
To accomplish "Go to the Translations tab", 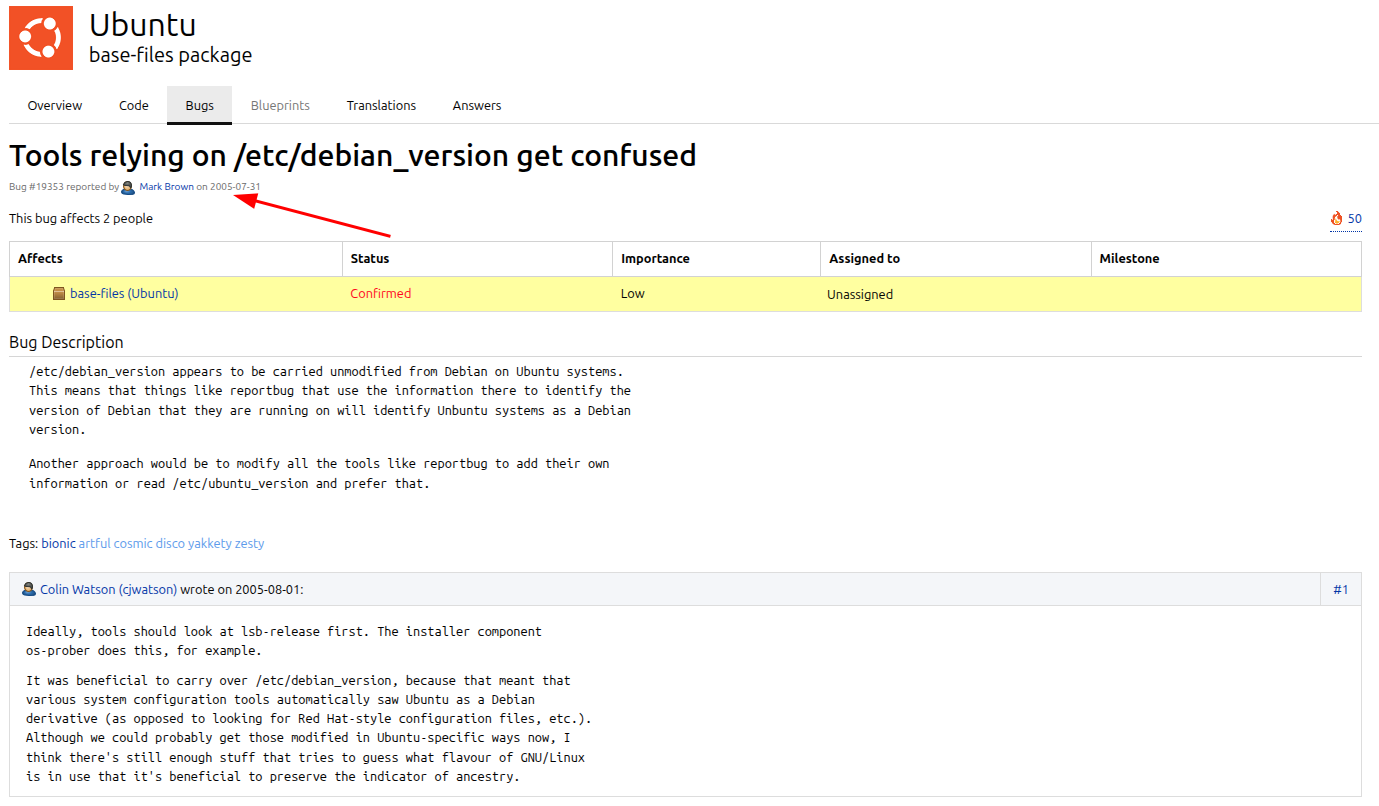I will pyautogui.click(x=381, y=105).
